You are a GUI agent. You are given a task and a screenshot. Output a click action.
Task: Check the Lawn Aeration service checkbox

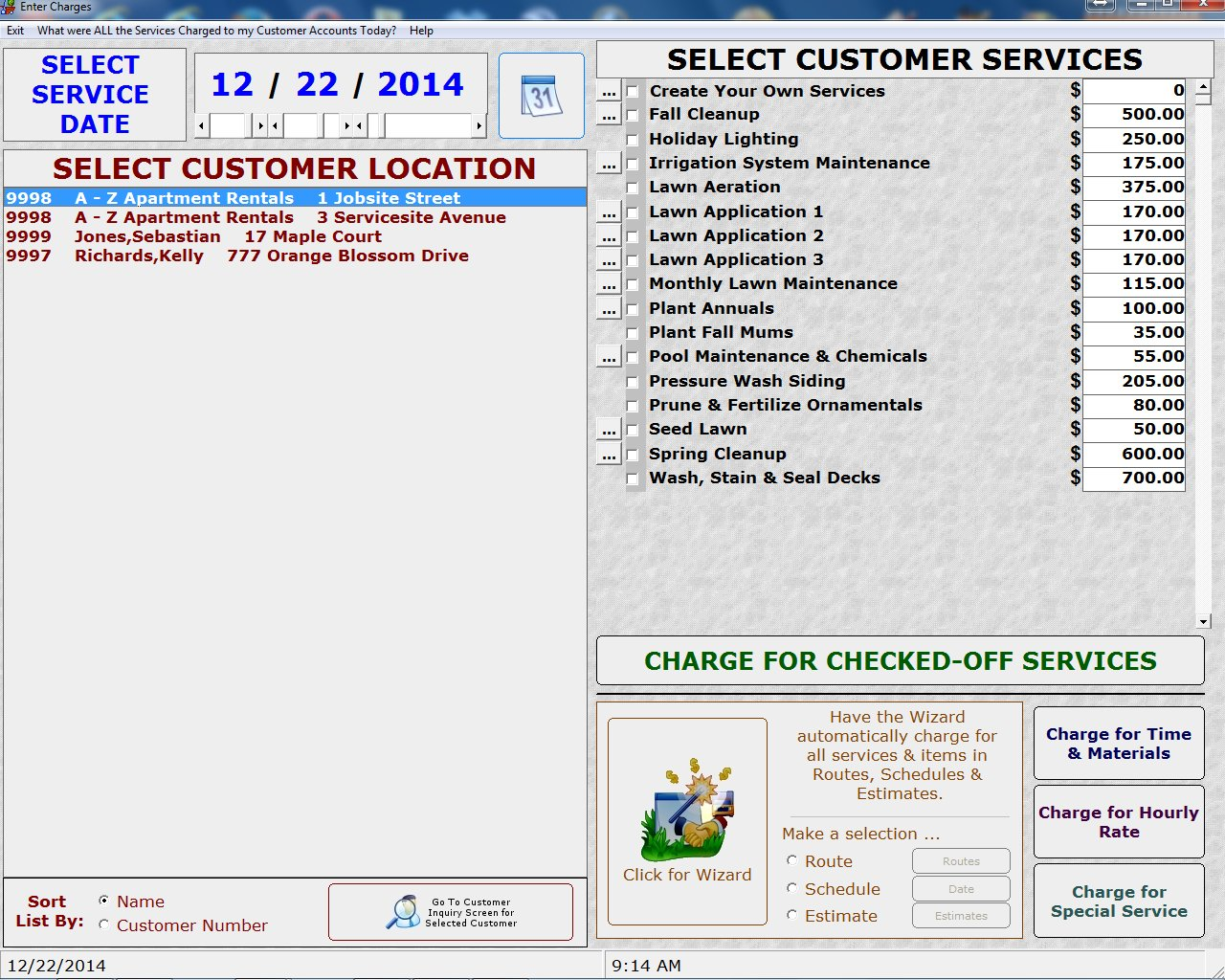[634, 188]
